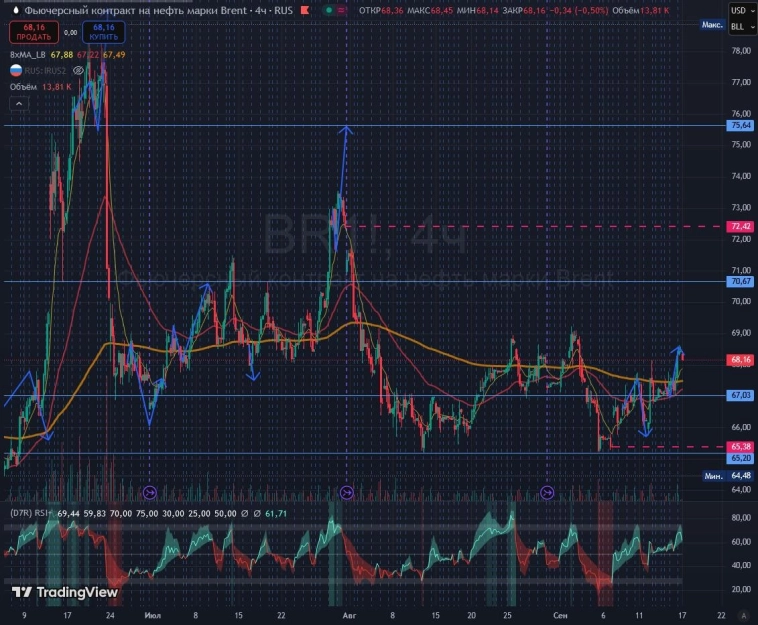The image size is (758, 625).
Task: Click the Russian flag icon of RUS:IRUS2
Action: coord(16,71)
